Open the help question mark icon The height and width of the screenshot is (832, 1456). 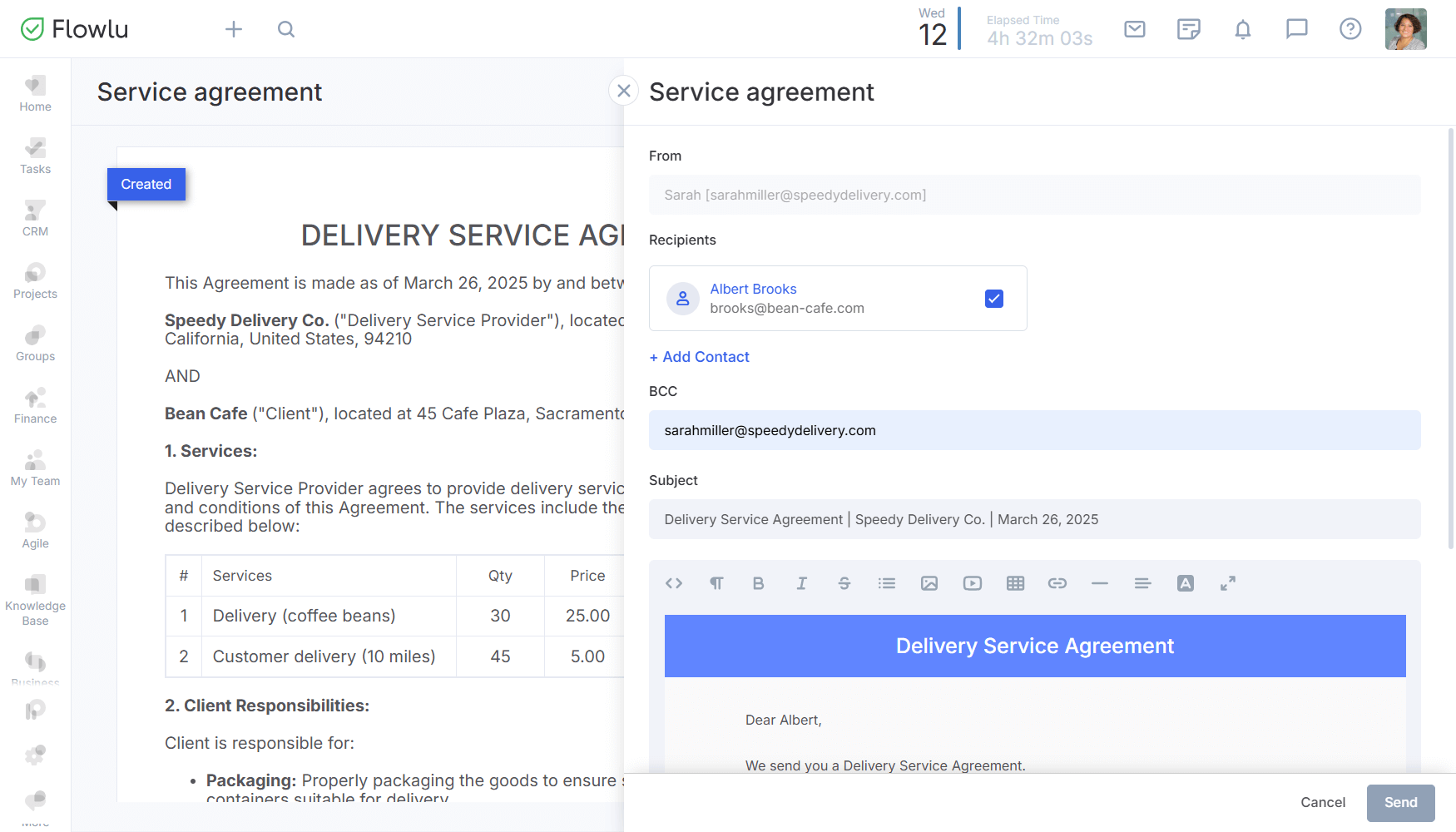tap(1350, 29)
